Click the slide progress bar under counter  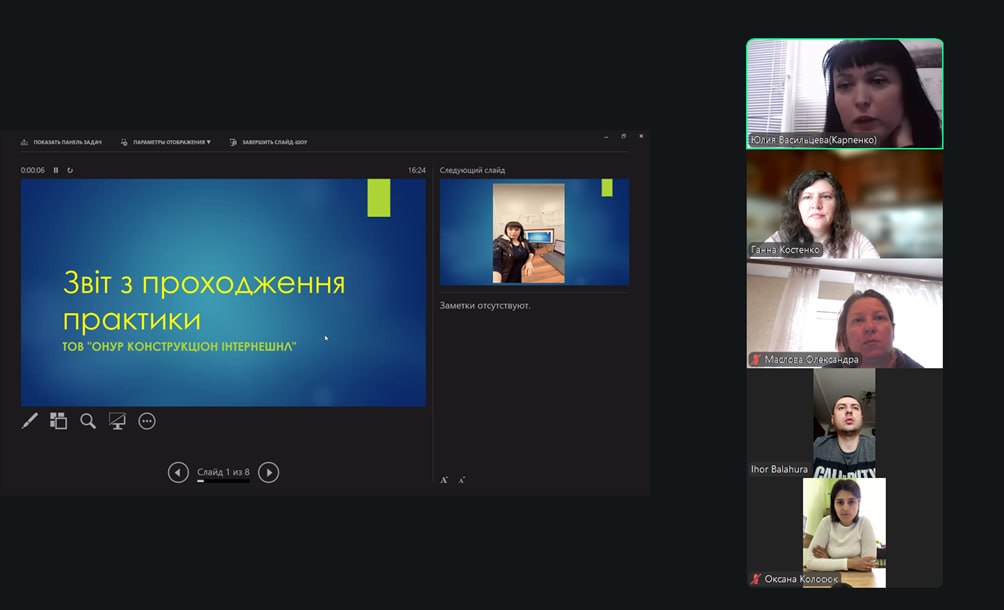click(x=222, y=481)
